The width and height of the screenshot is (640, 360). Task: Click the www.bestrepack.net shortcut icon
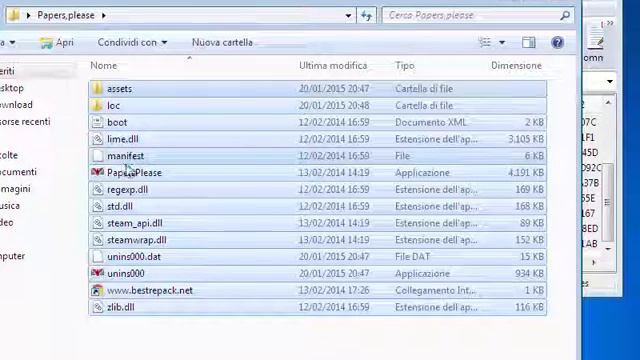(x=97, y=290)
